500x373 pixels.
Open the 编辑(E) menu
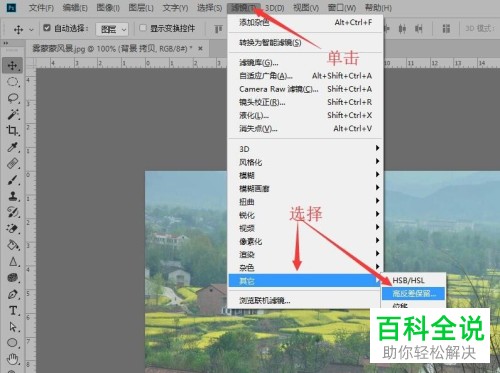75,8
